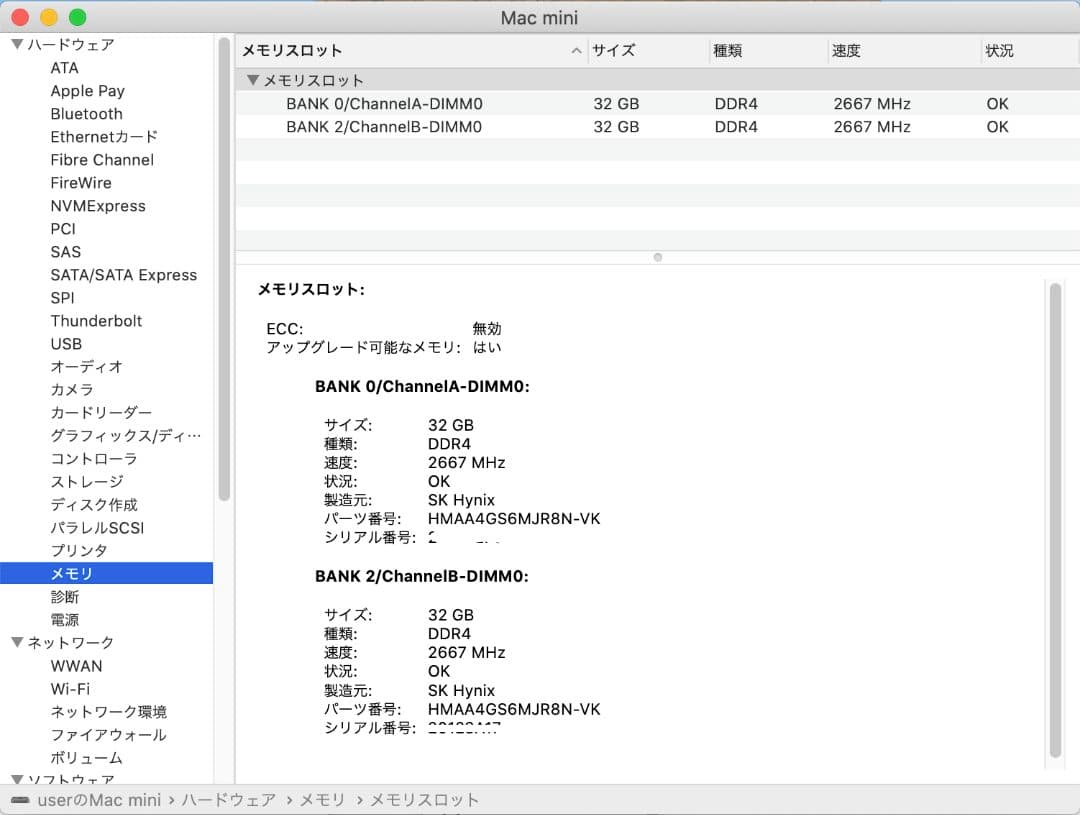Select 電源 in sidebar

(x=65, y=620)
